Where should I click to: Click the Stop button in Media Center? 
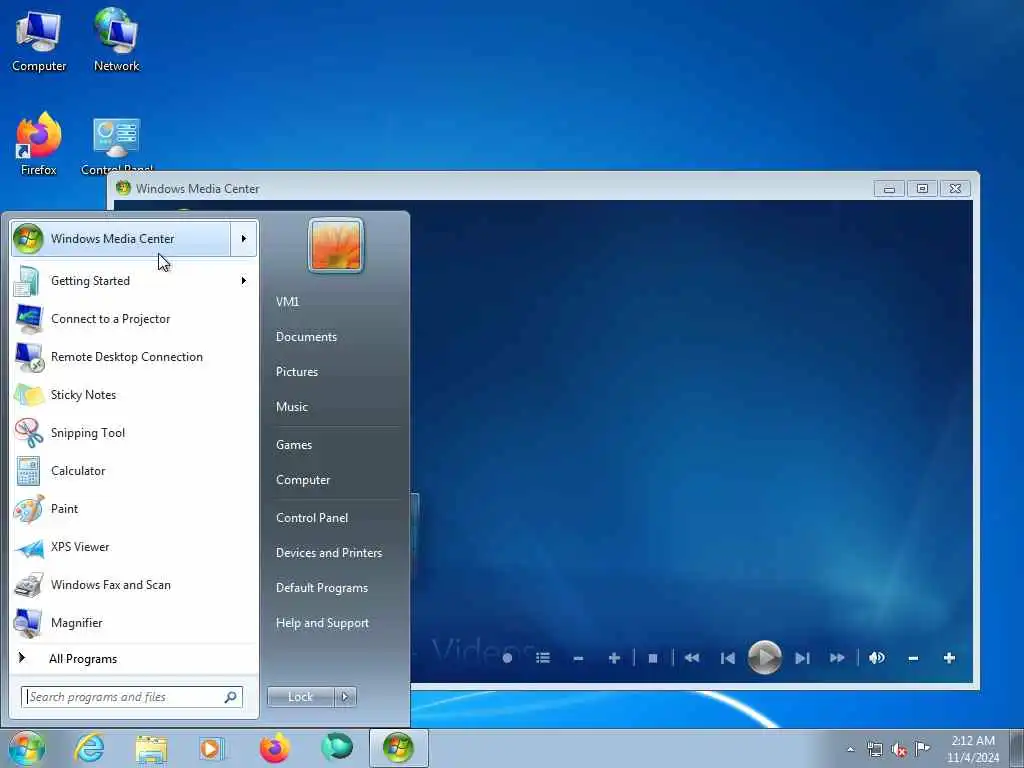(652, 658)
